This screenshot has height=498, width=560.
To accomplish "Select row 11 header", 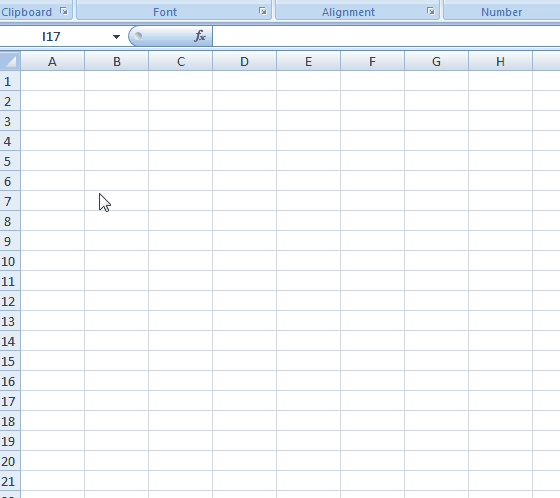I will tap(10, 281).
